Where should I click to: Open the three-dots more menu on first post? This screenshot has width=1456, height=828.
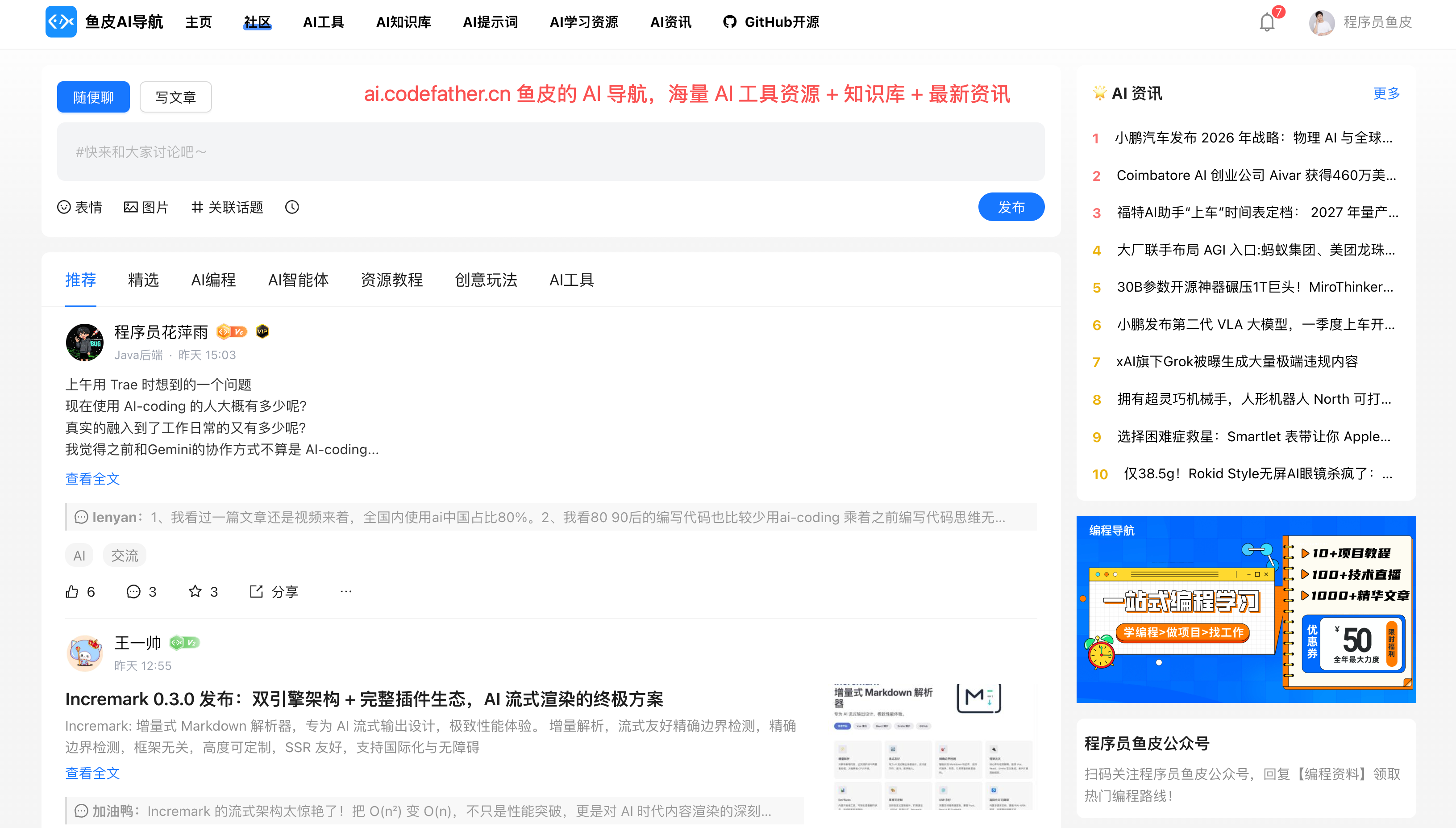(x=345, y=591)
